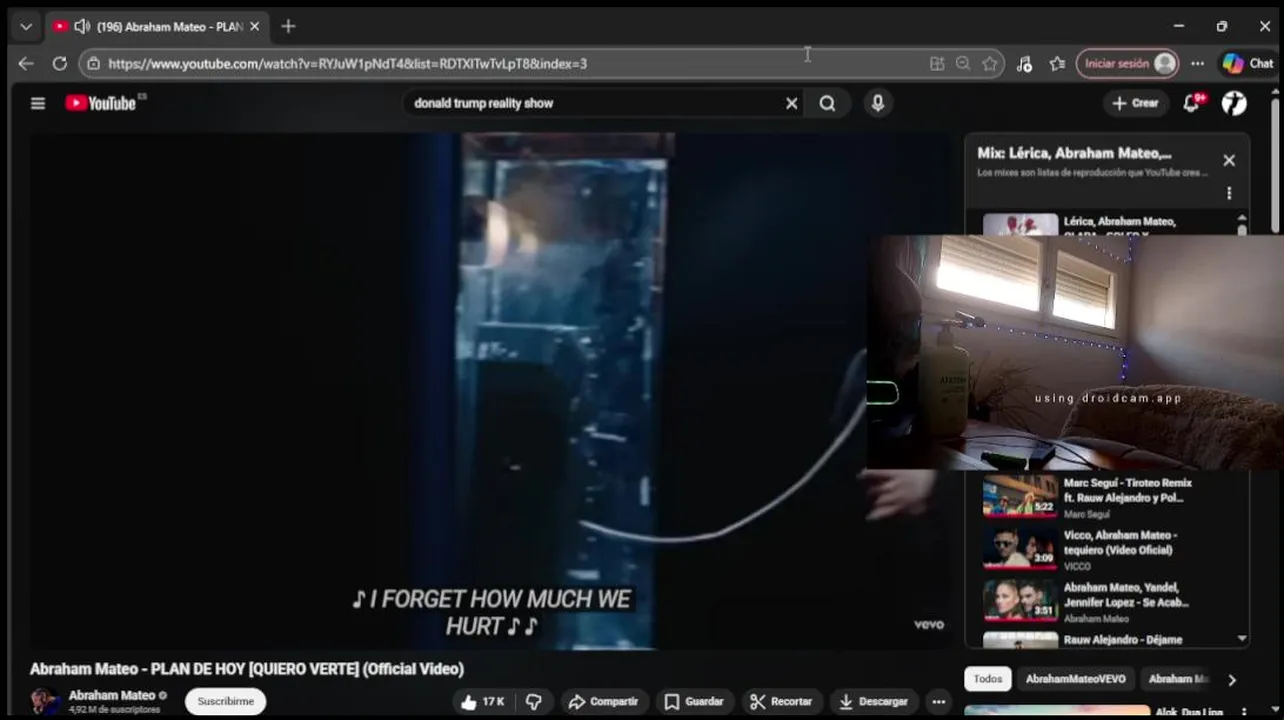1284x720 pixels.
Task: Open more actions three dots below the video
Action: point(938,701)
